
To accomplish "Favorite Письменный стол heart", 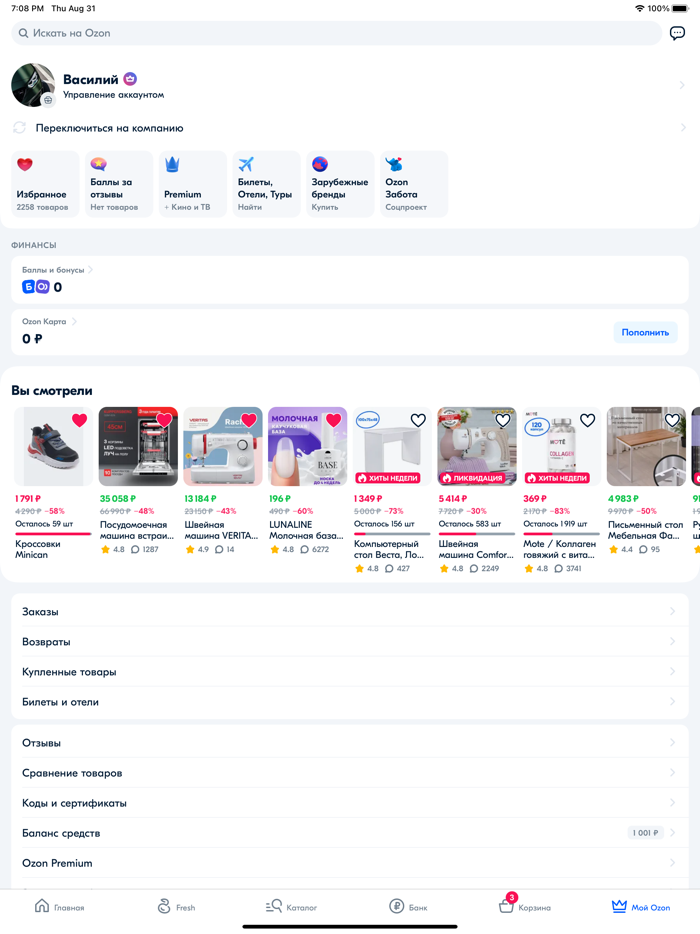I will pyautogui.click(x=672, y=420).
